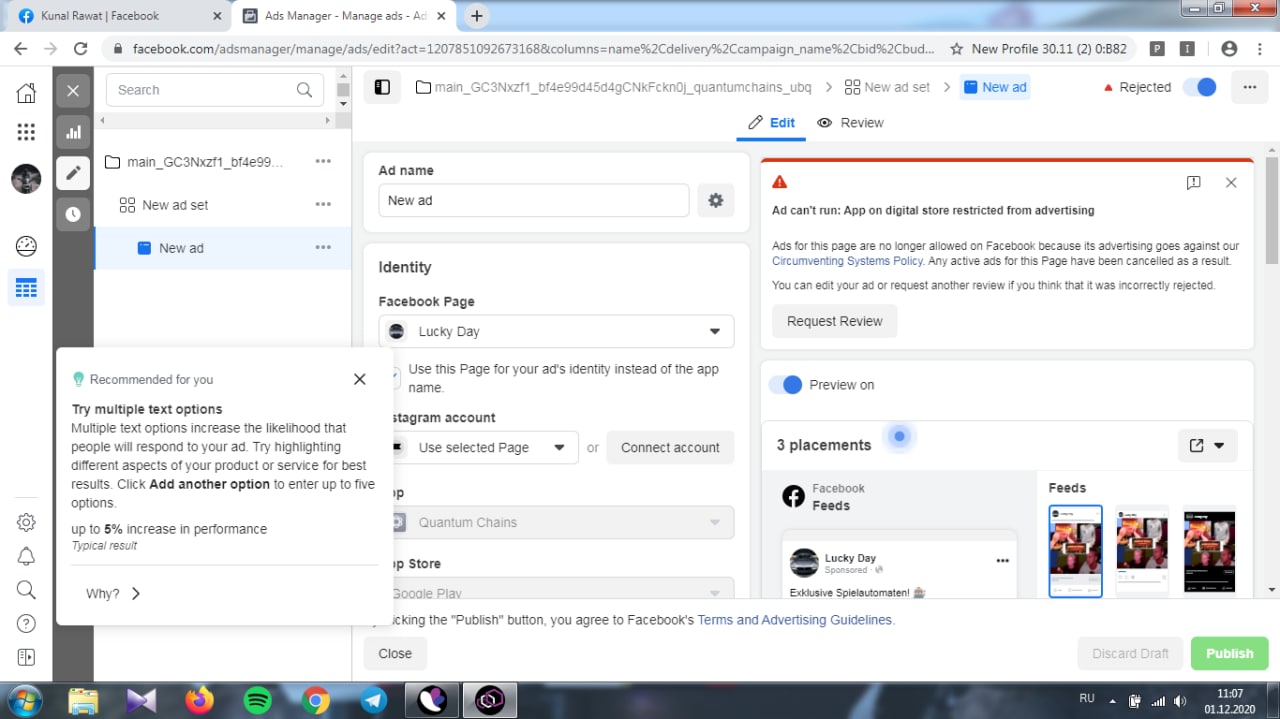Click into the Ad name input field
This screenshot has height=719, width=1280.
pyautogui.click(x=533, y=200)
